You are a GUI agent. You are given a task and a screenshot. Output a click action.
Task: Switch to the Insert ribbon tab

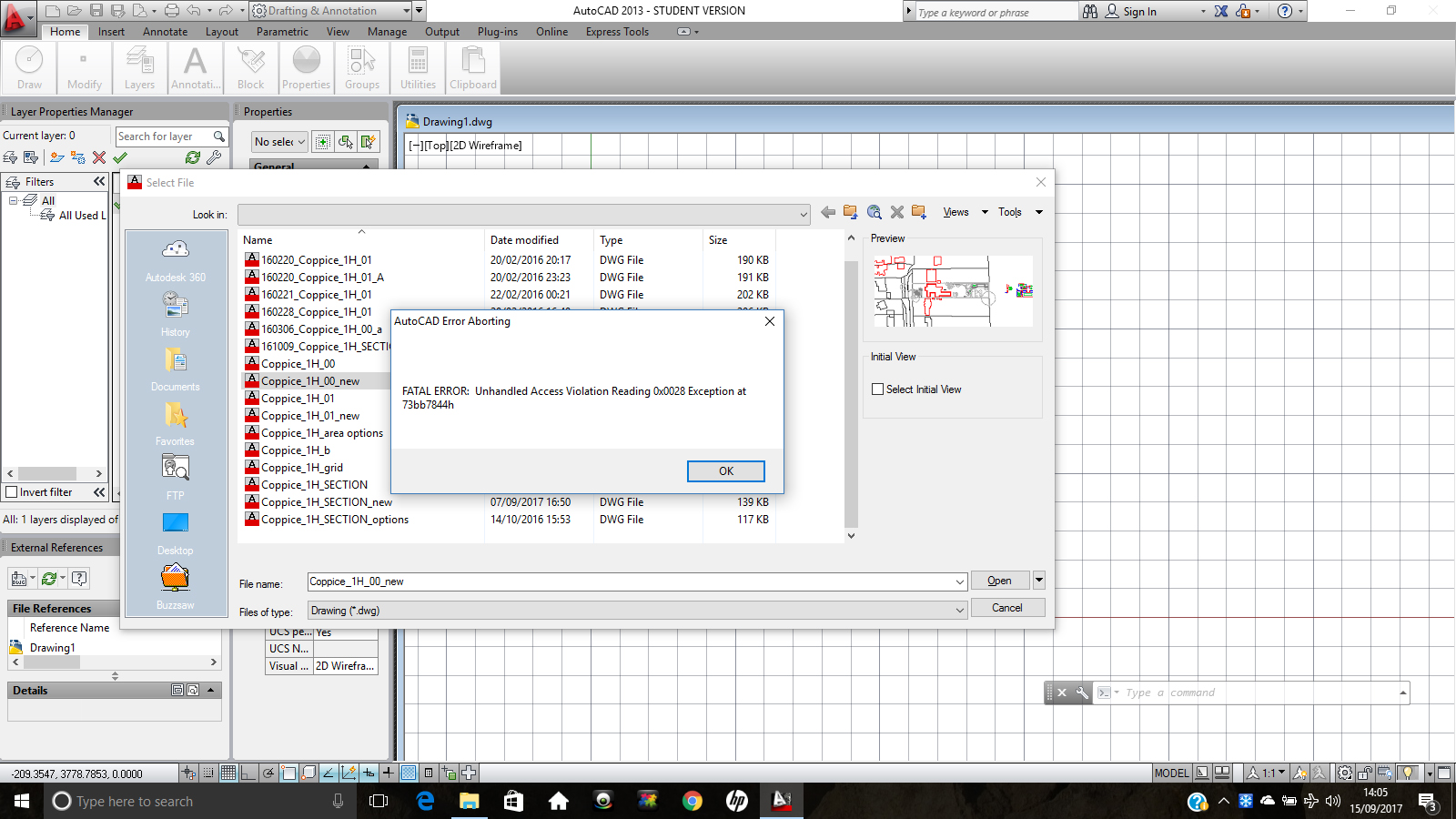(112, 32)
